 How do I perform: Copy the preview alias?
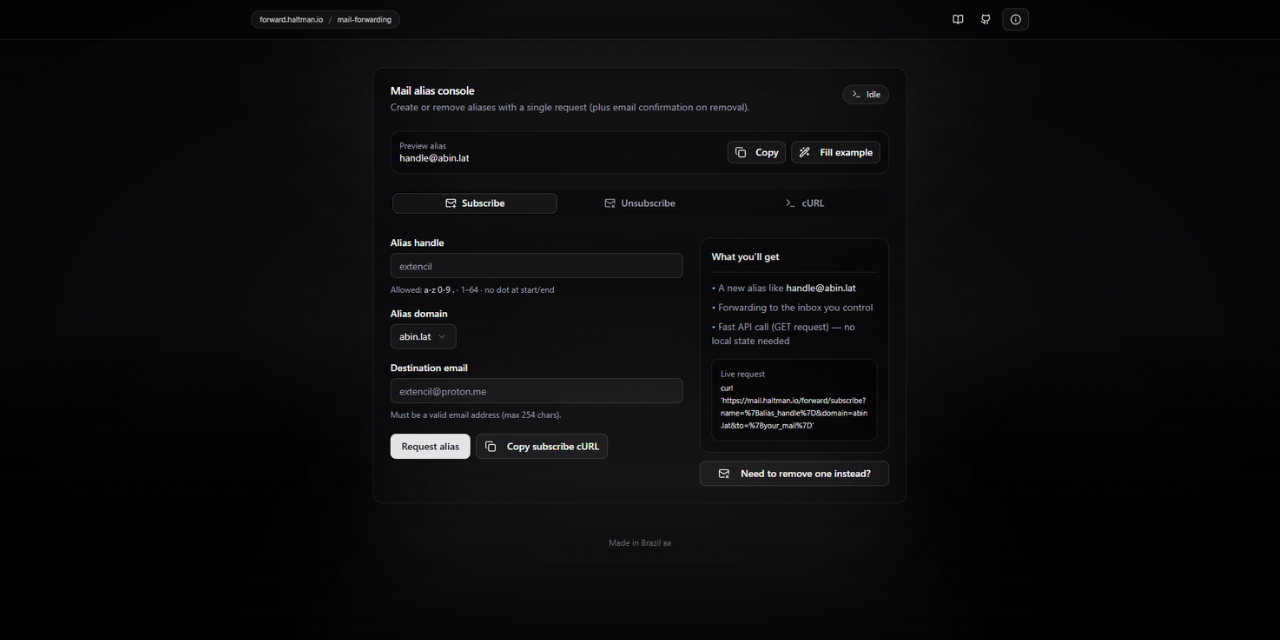[756, 152]
